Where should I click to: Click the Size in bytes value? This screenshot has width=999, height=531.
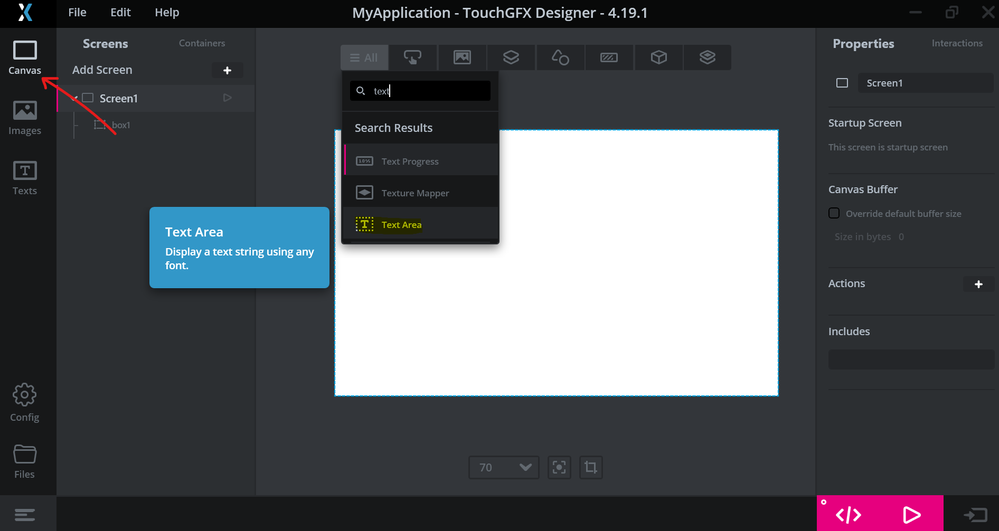(x=901, y=236)
